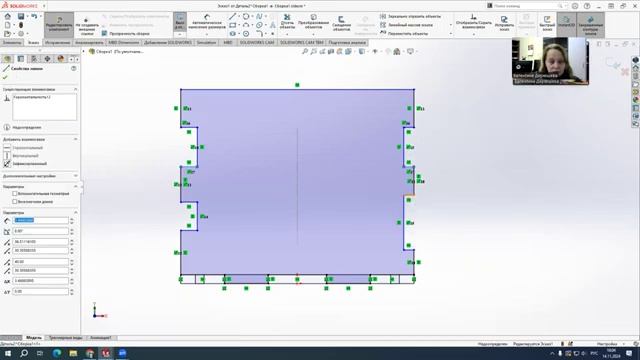Click the Open file icon
The width and height of the screenshot is (640, 360).
tap(7, 34)
